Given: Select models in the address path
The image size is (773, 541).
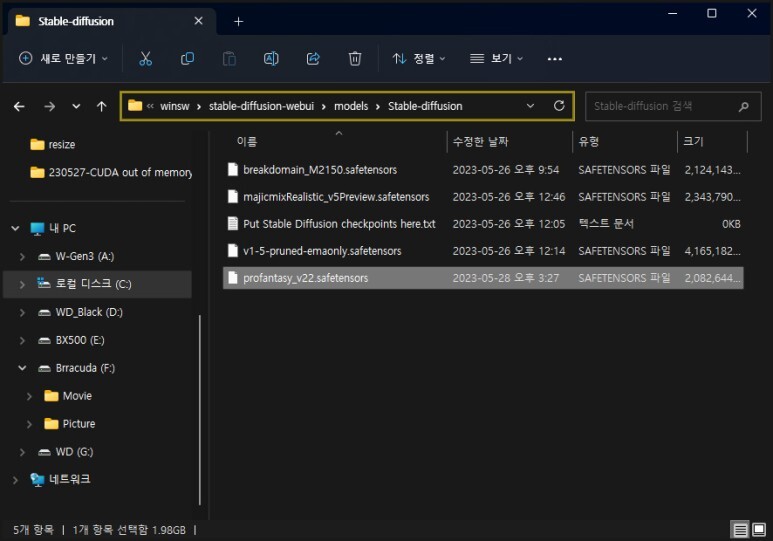Looking at the screenshot, I should click(x=351, y=106).
